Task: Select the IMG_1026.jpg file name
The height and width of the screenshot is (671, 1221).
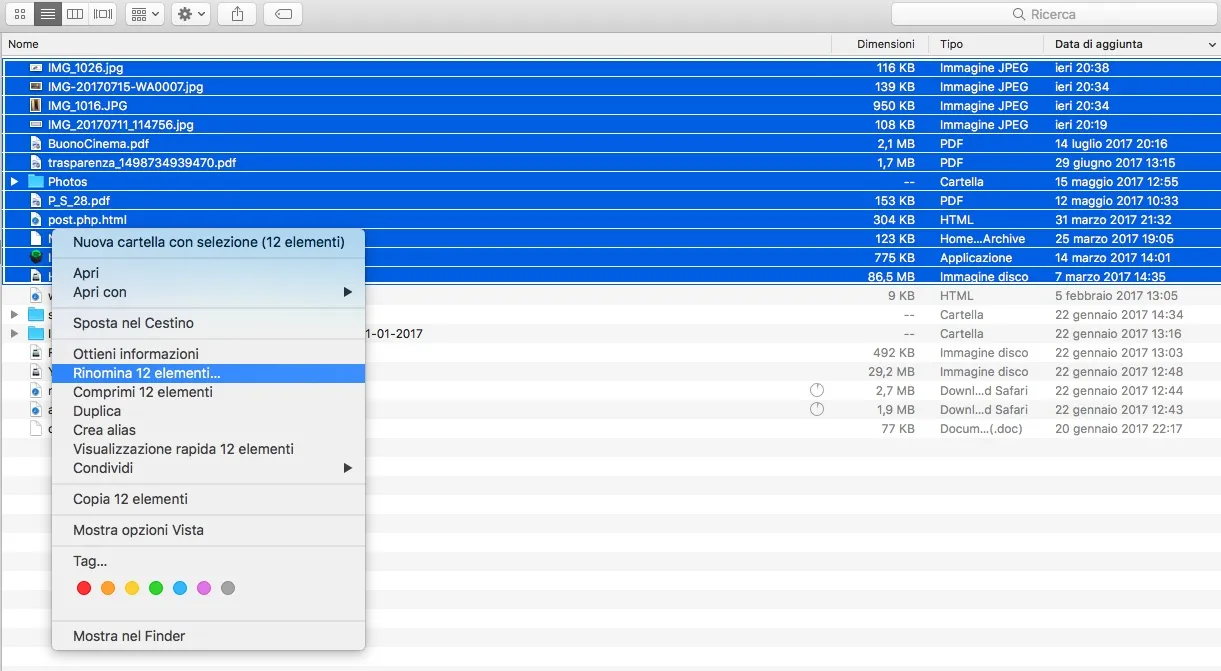Action: pyautogui.click(x=86, y=68)
